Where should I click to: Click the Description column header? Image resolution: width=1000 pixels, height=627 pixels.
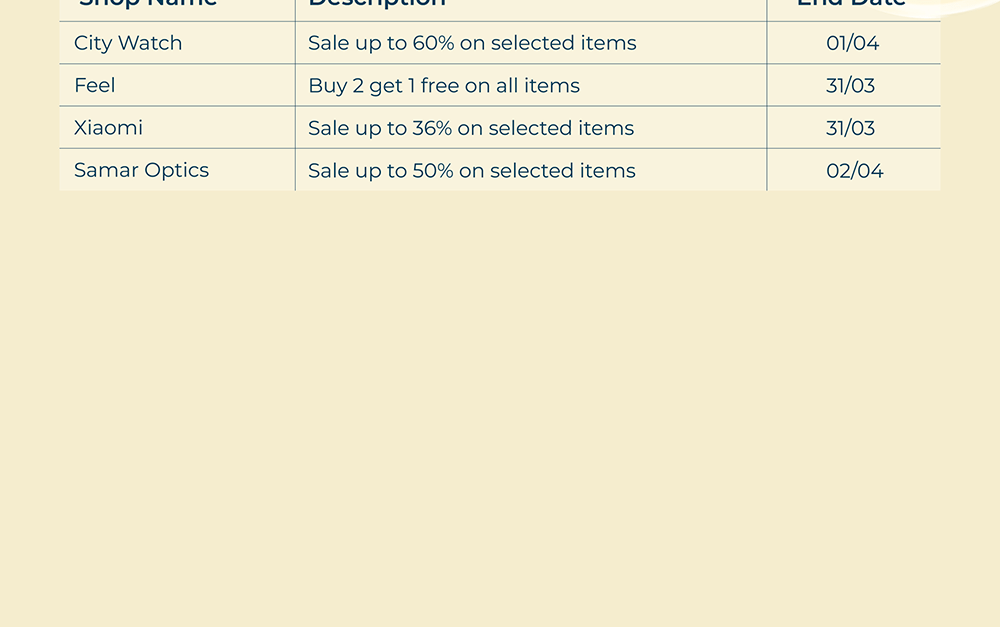tap(377, 4)
